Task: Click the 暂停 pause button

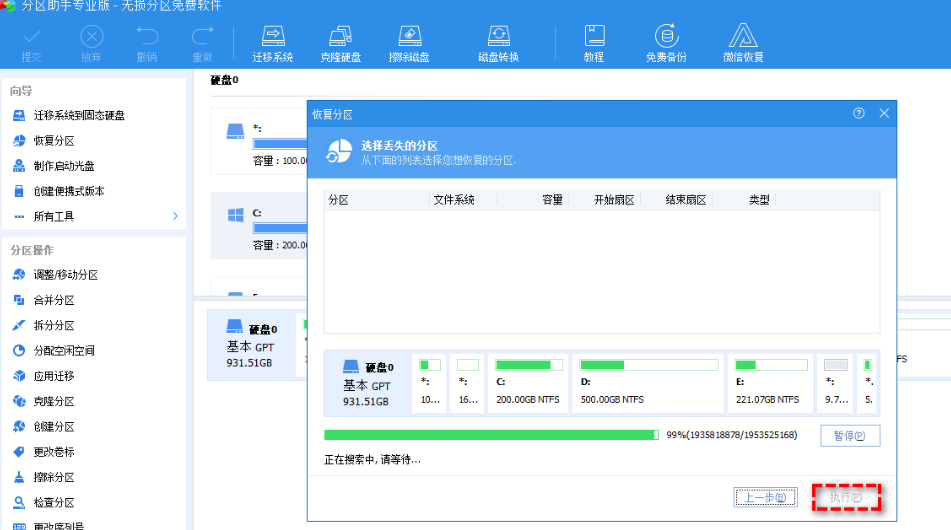Action: (850, 436)
